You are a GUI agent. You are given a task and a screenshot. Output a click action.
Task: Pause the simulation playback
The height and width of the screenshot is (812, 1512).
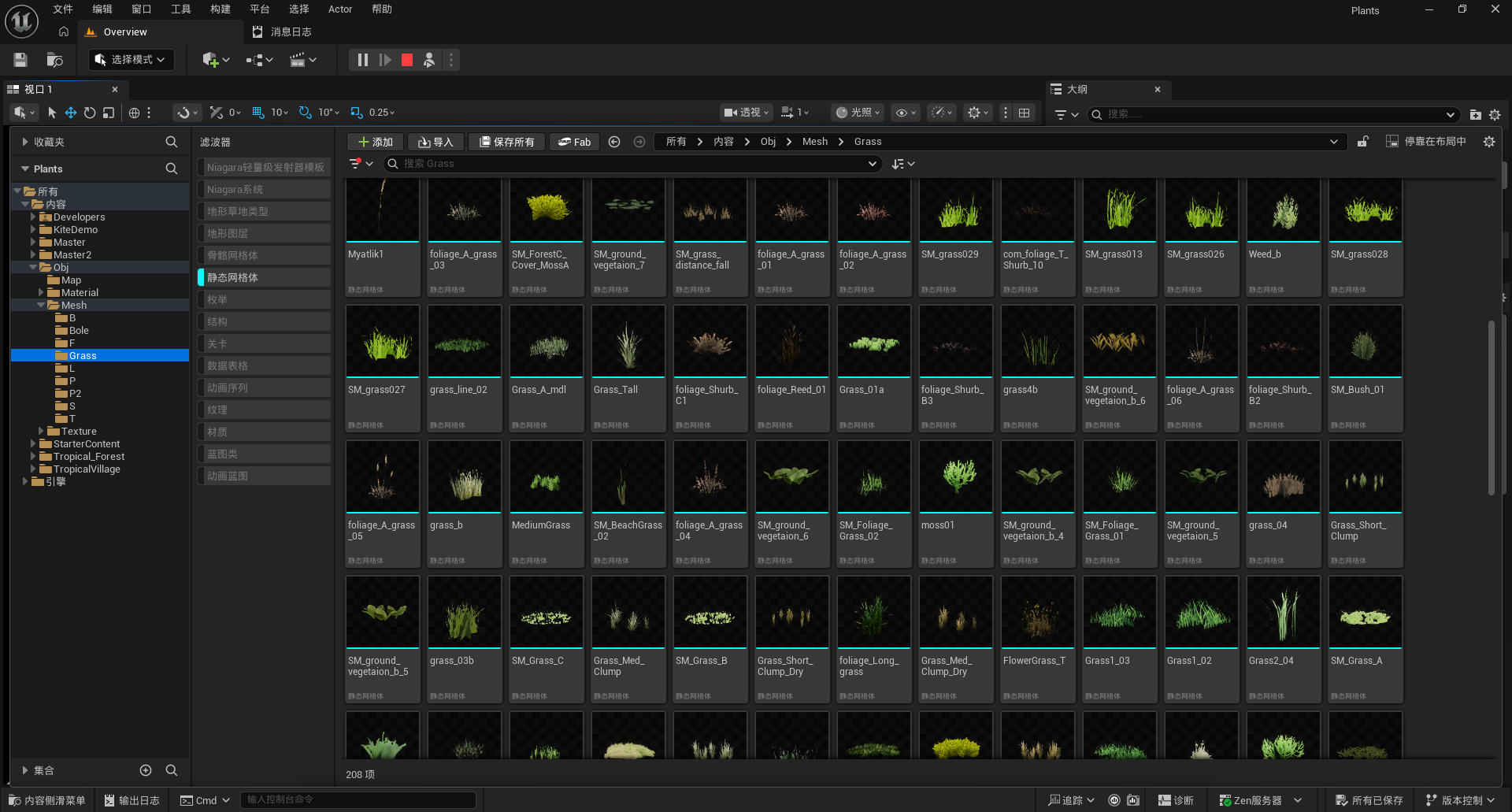click(362, 60)
